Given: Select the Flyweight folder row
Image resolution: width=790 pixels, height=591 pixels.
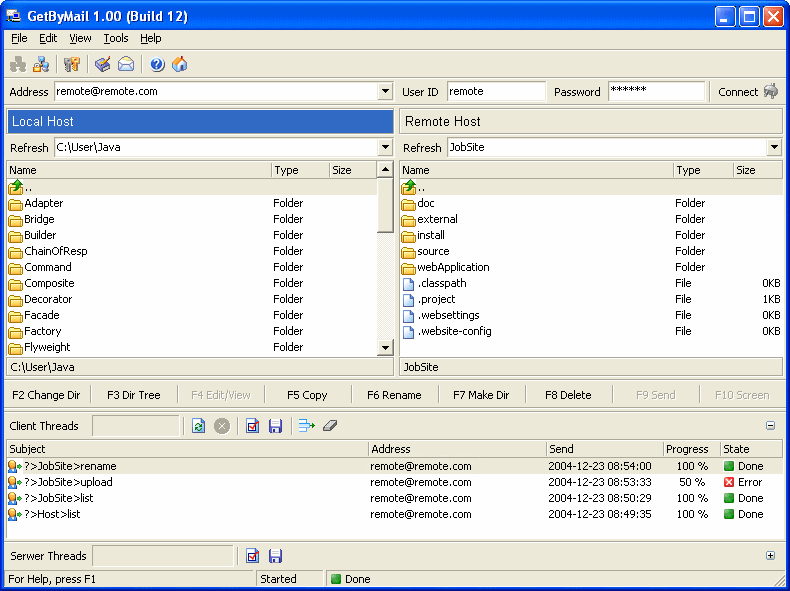Looking at the screenshot, I should point(192,347).
